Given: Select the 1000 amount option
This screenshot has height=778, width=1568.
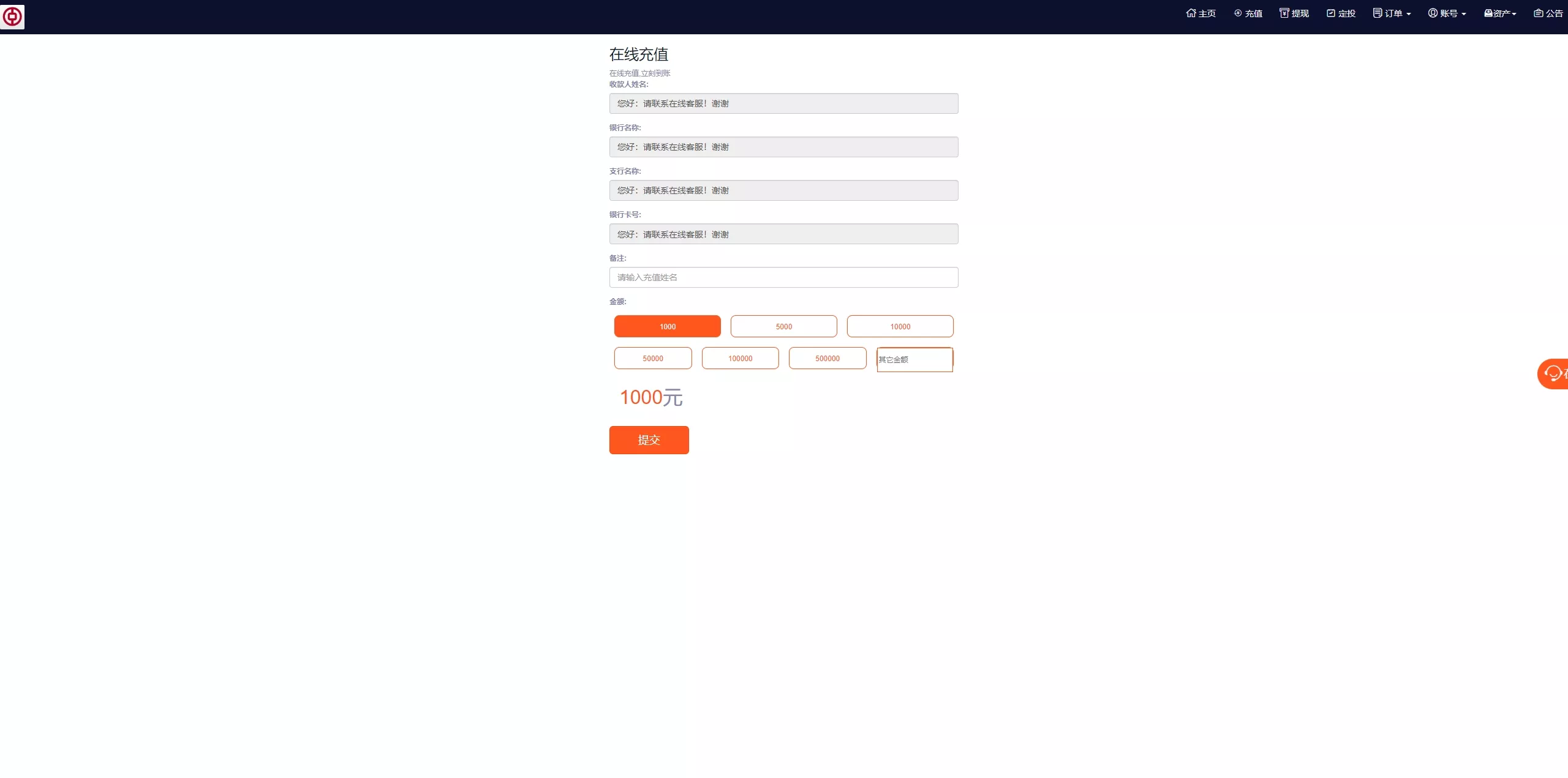Looking at the screenshot, I should pyautogui.click(x=667, y=326).
